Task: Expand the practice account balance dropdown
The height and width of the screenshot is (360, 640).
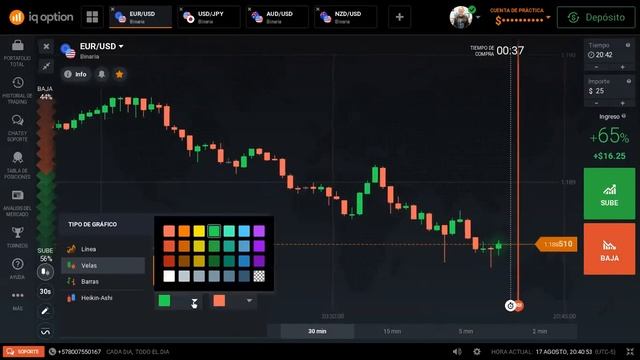Action: click(548, 18)
